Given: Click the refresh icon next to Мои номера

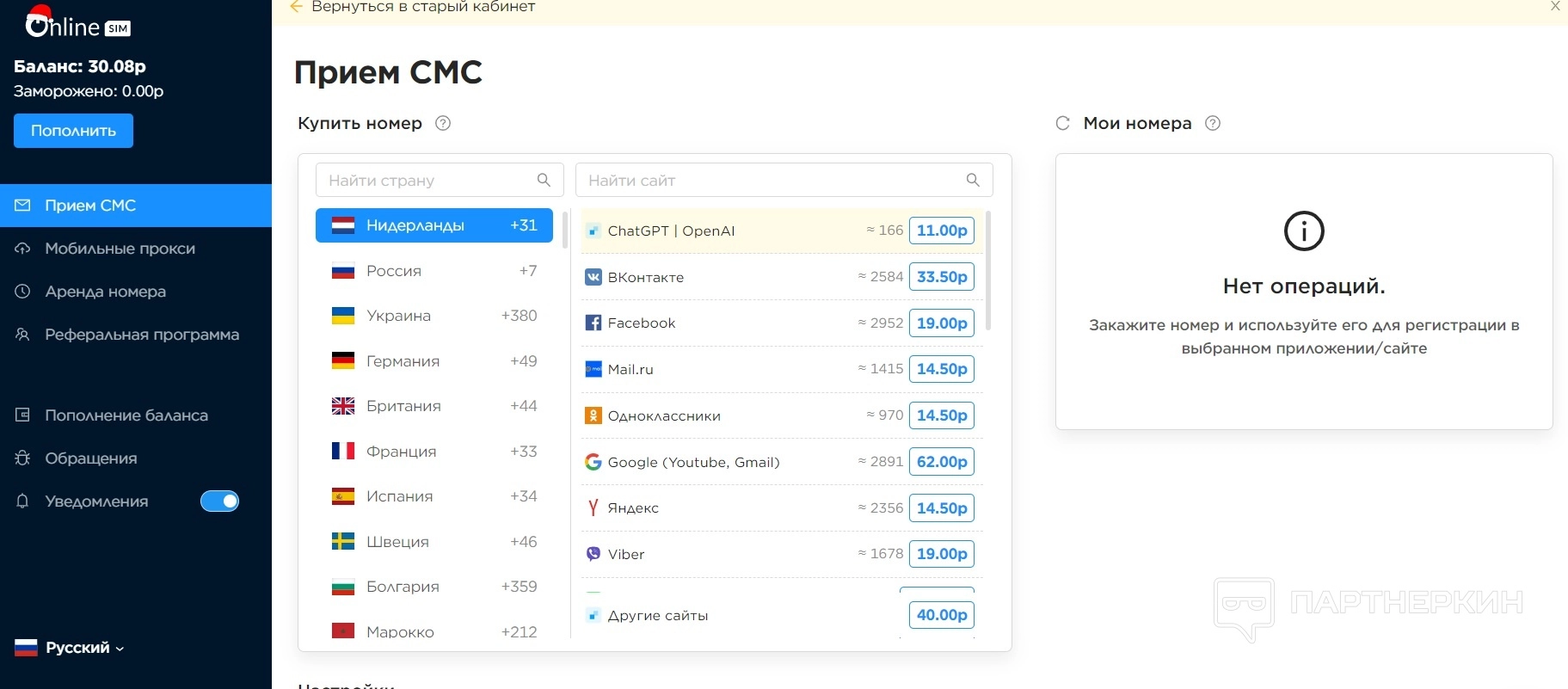Looking at the screenshot, I should pos(1063,123).
